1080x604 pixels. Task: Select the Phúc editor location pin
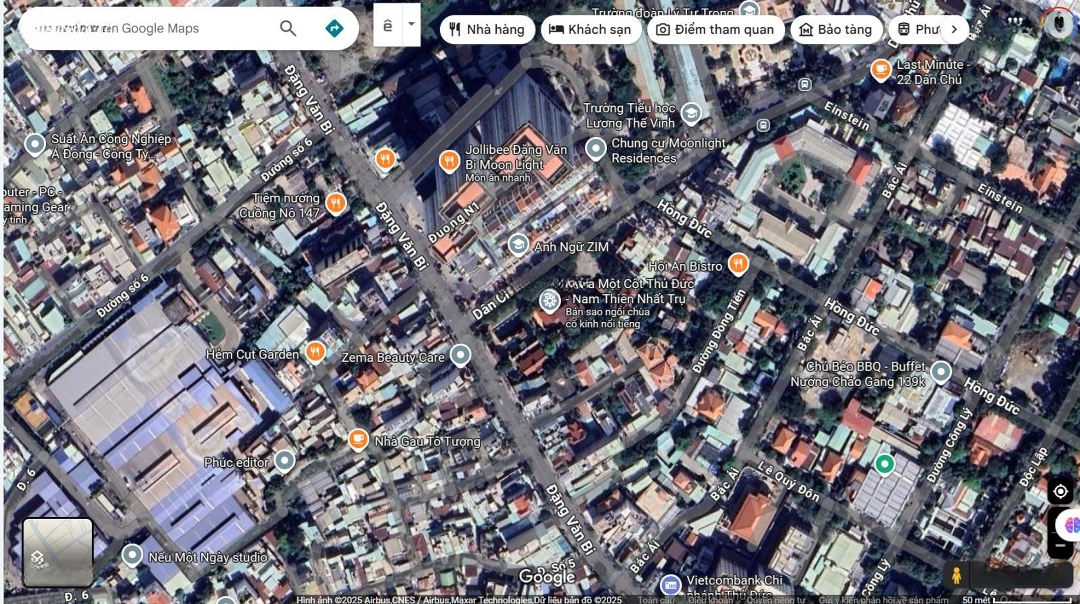(284, 461)
